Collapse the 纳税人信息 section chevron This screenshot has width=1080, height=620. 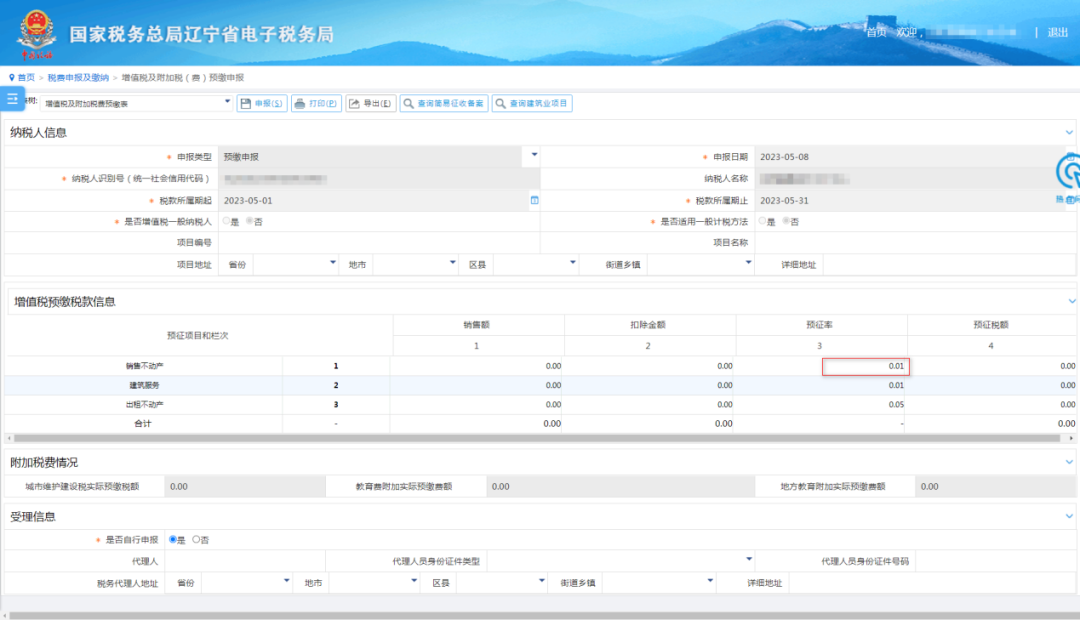pos(1069,132)
